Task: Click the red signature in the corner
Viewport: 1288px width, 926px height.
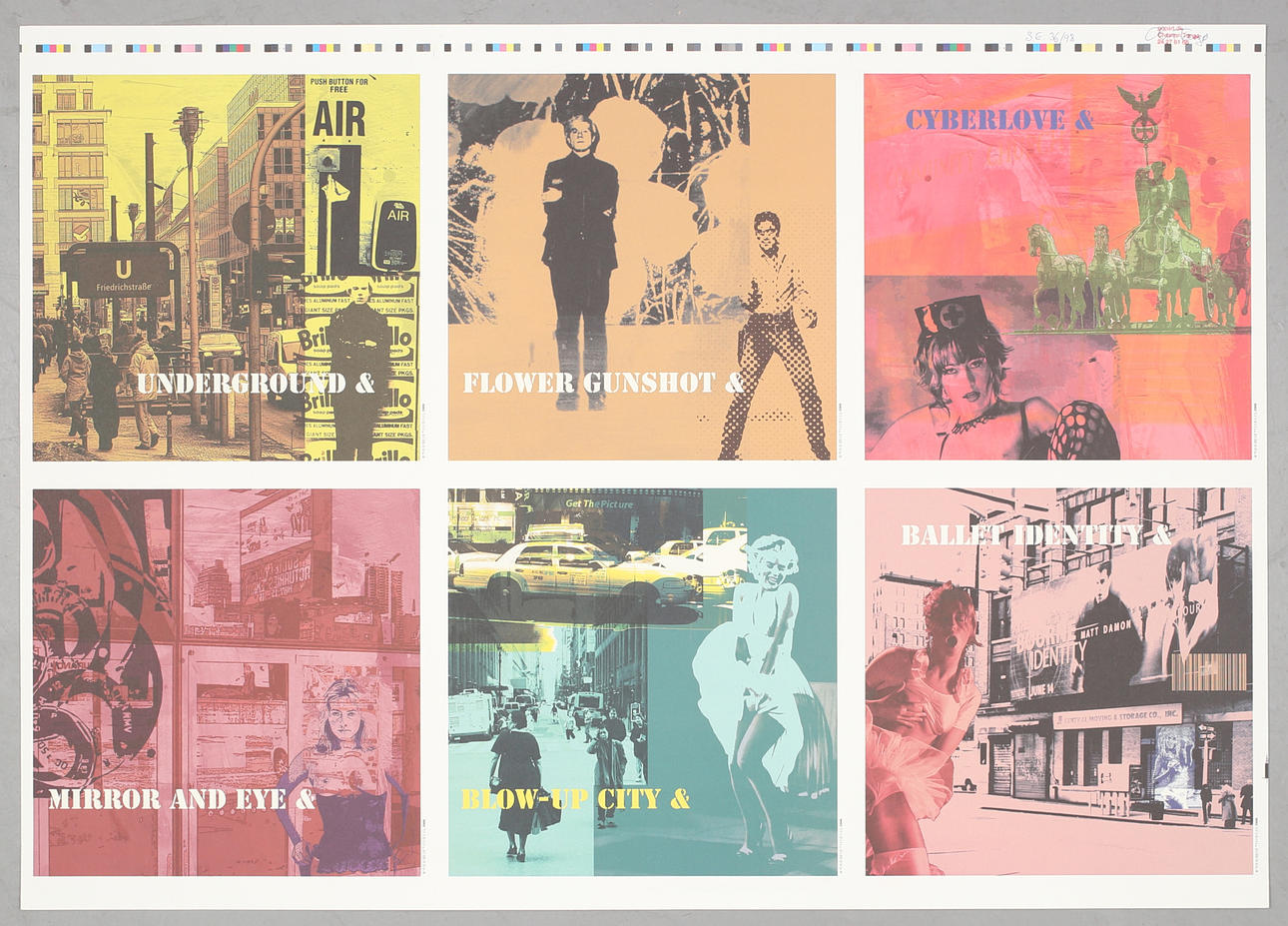Action: click(1176, 36)
